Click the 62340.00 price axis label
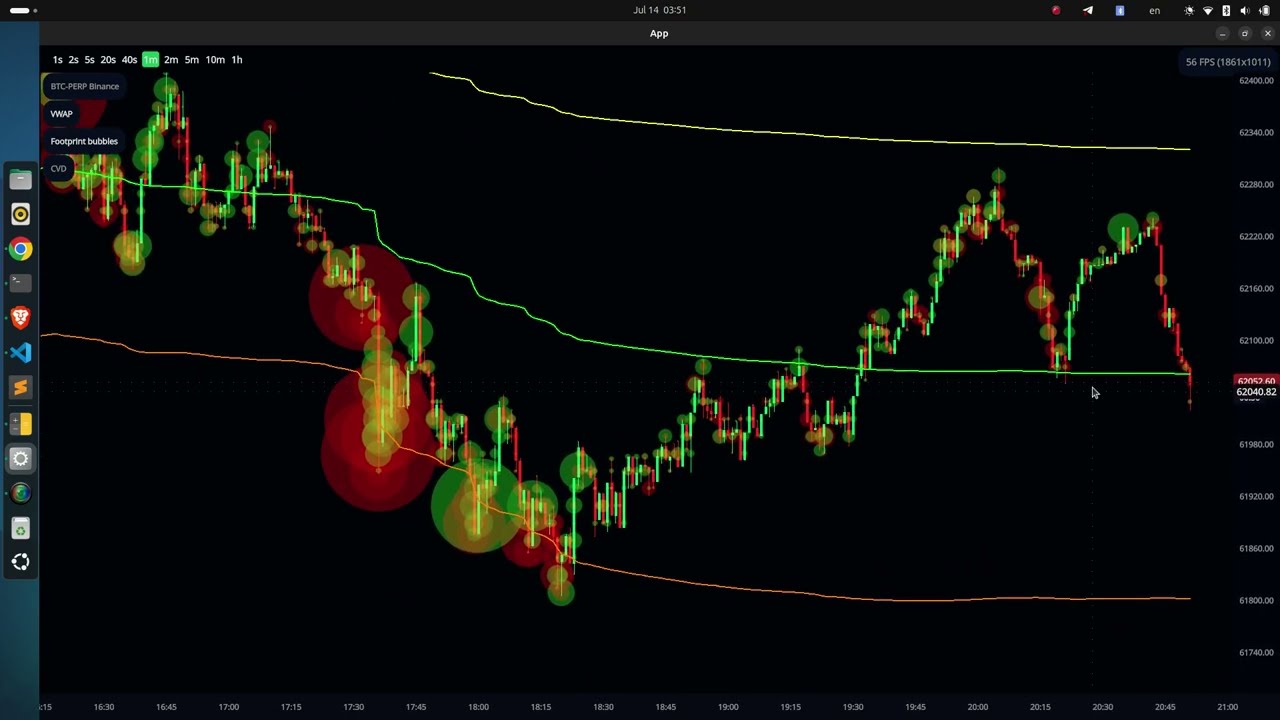 1256,132
